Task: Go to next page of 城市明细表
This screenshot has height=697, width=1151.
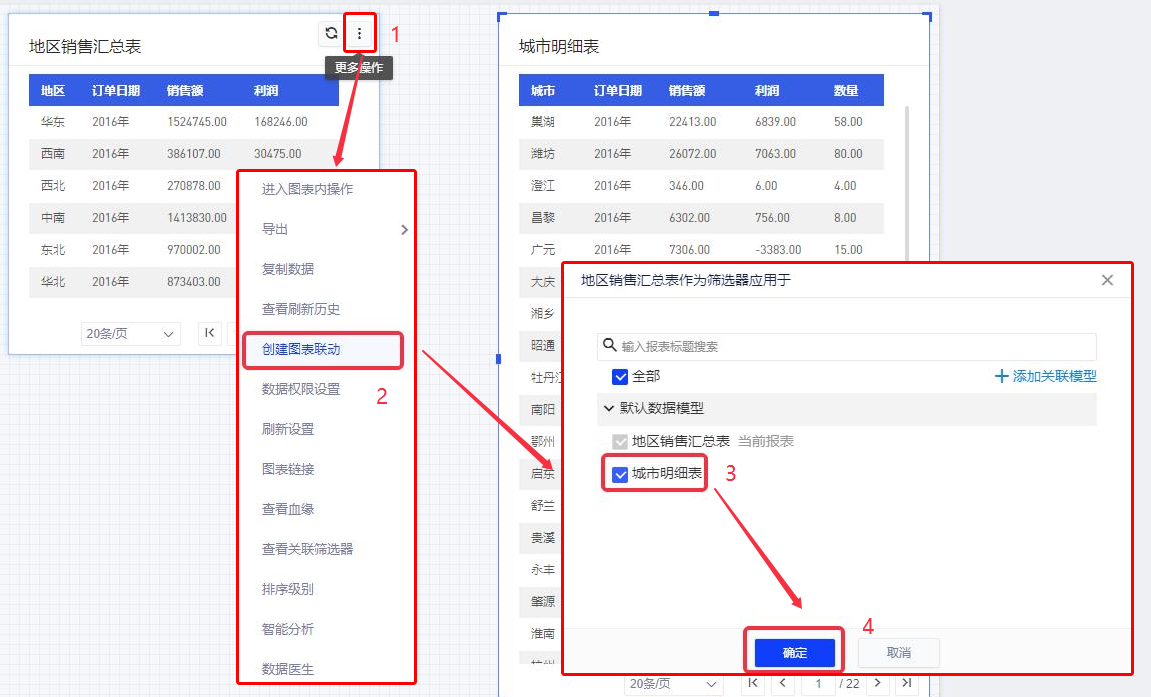Action: (878, 683)
